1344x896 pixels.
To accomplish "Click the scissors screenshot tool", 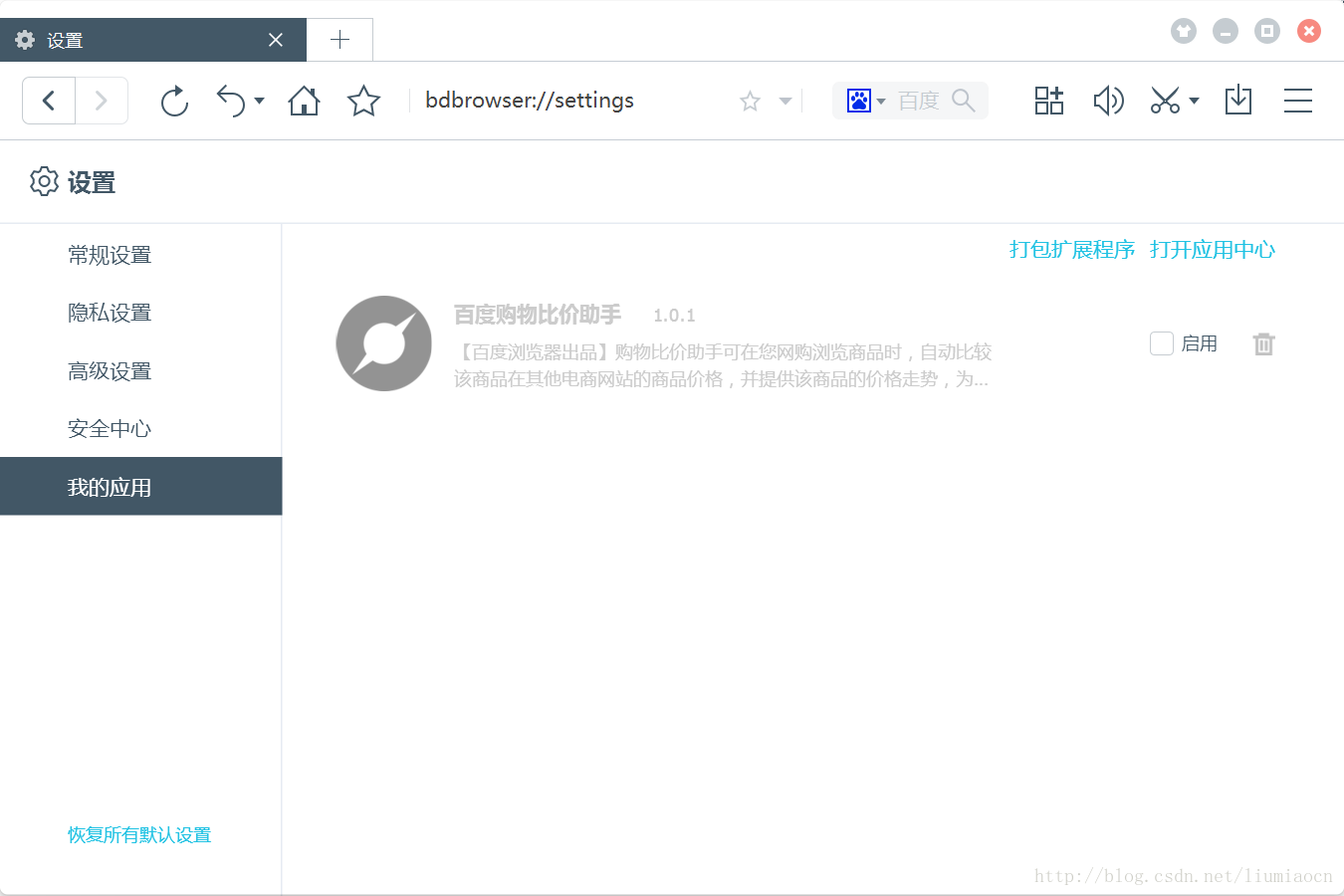I will pyautogui.click(x=1165, y=101).
